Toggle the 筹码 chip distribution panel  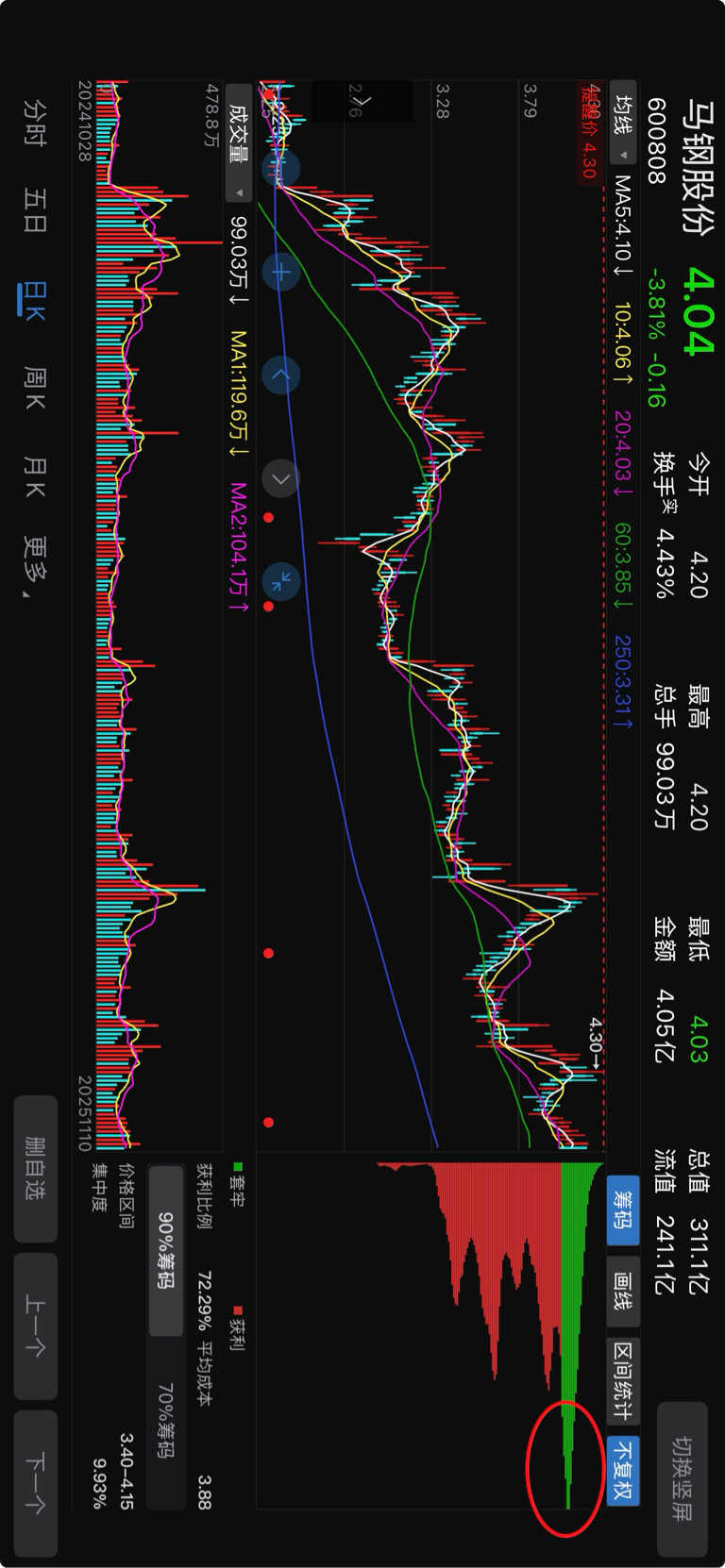[x=623, y=1209]
